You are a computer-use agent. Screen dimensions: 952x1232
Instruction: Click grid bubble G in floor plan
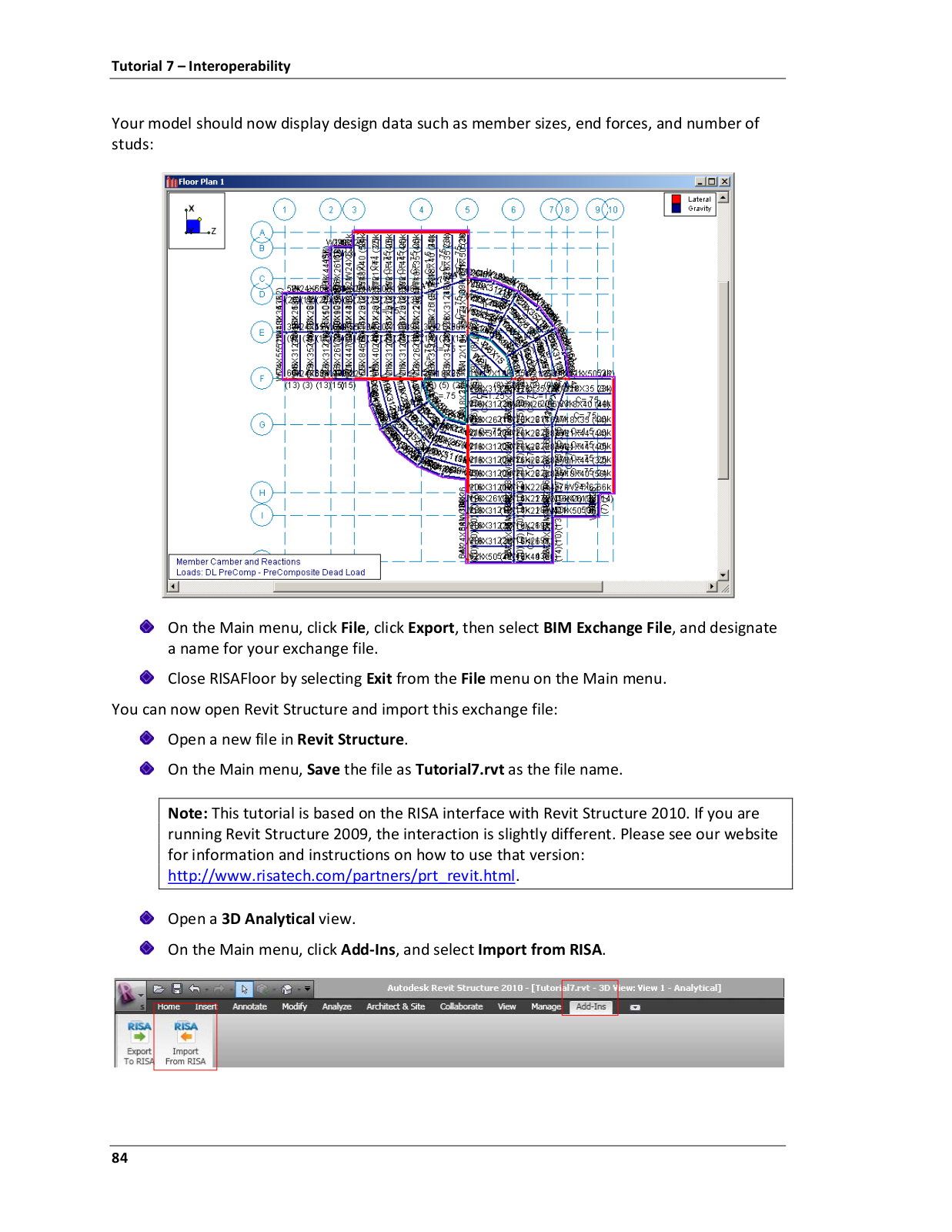262,424
